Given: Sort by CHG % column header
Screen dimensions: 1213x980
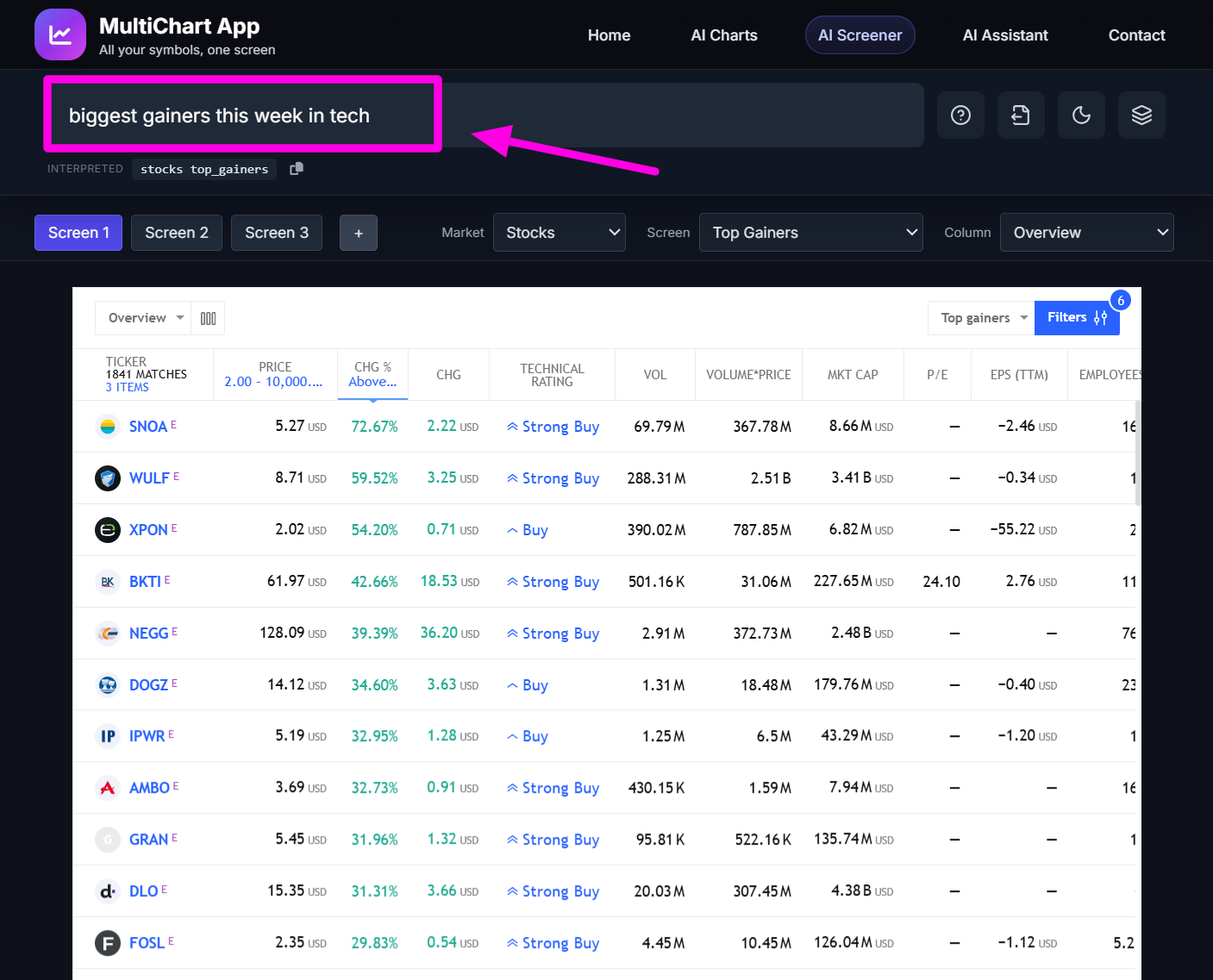Looking at the screenshot, I should pos(372,375).
